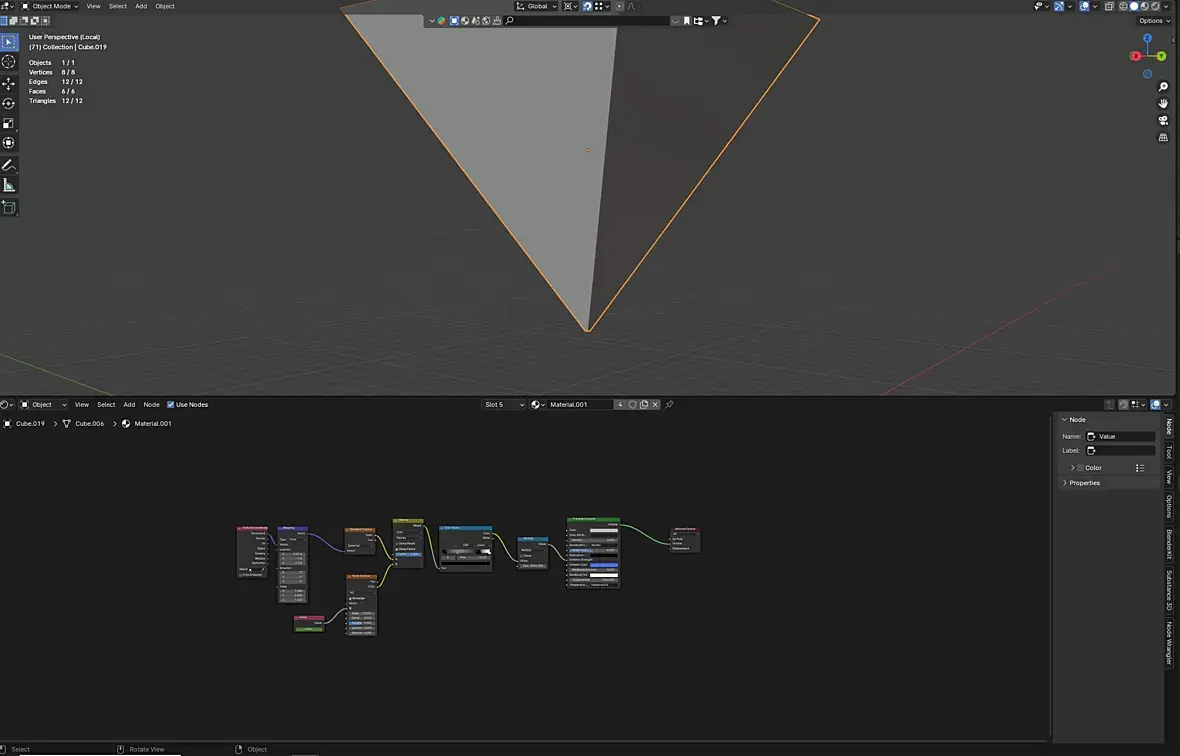
Task: Toggle snapping magnet icon
Action: tap(587, 6)
